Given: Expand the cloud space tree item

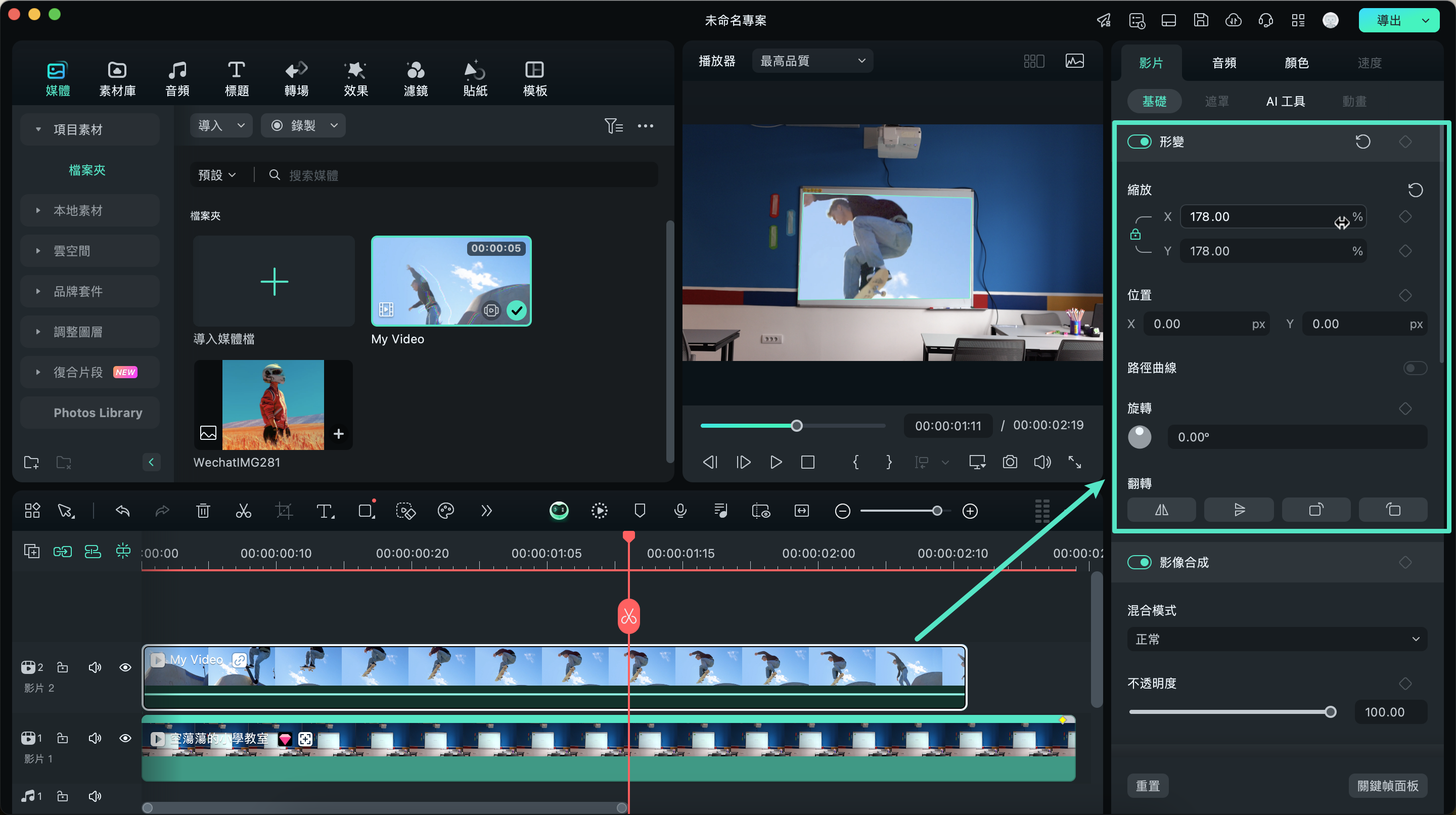Looking at the screenshot, I should click(x=38, y=250).
